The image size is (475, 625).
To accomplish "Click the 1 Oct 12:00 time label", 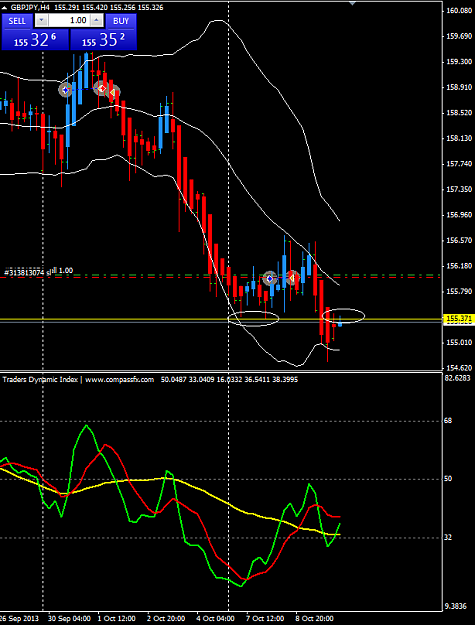I will click(x=118, y=618).
